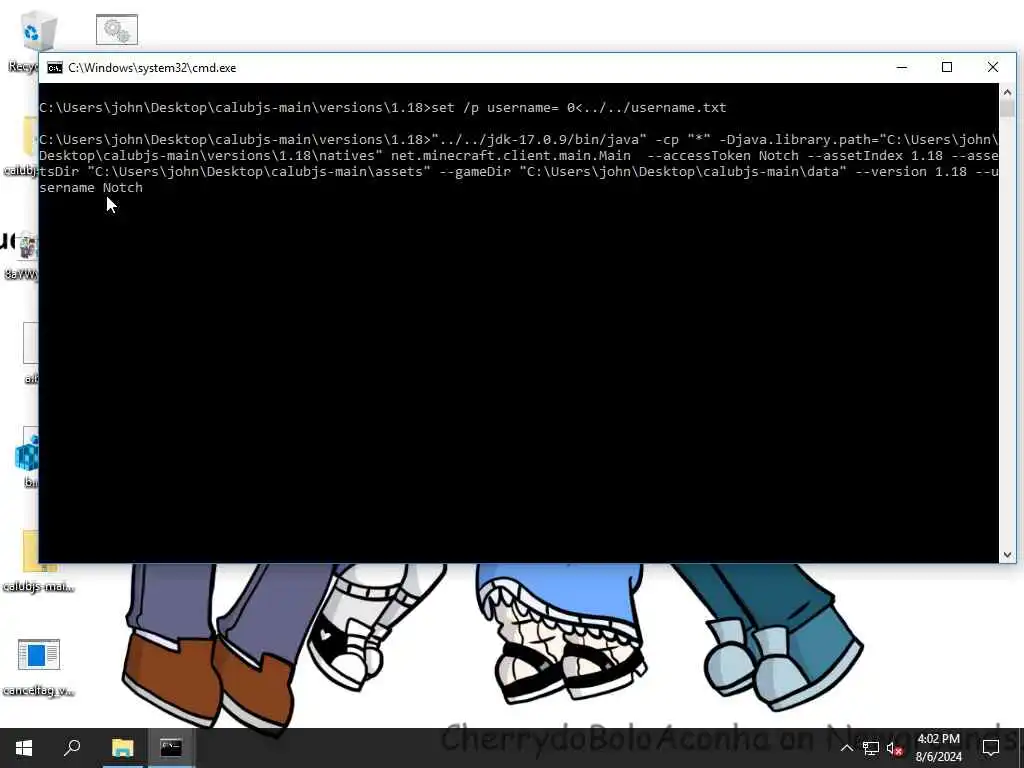The width and height of the screenshot is (1024, 768).
Task: Close the cmd.exe window
Action: point(993,67)
